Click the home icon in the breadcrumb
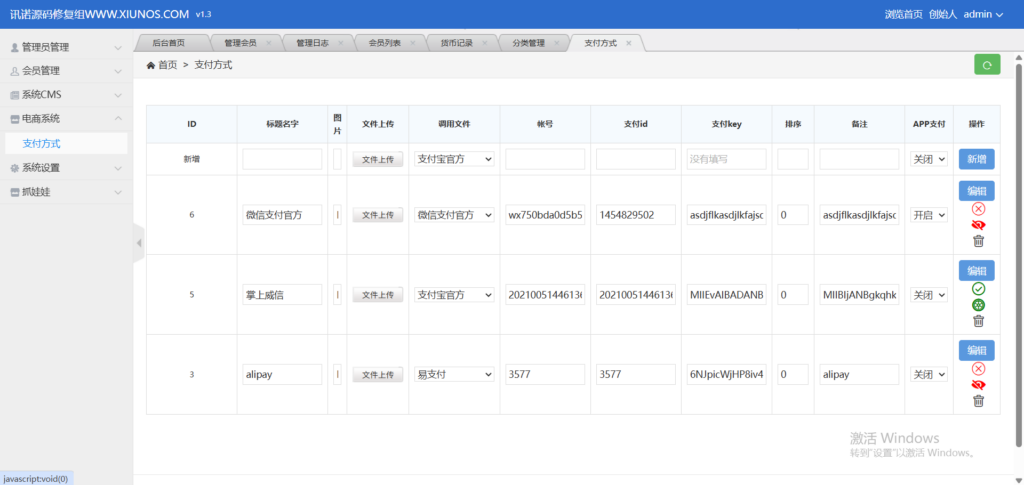Image resolution: width=1024 pixels, height=485 pixels. (150, 65)
